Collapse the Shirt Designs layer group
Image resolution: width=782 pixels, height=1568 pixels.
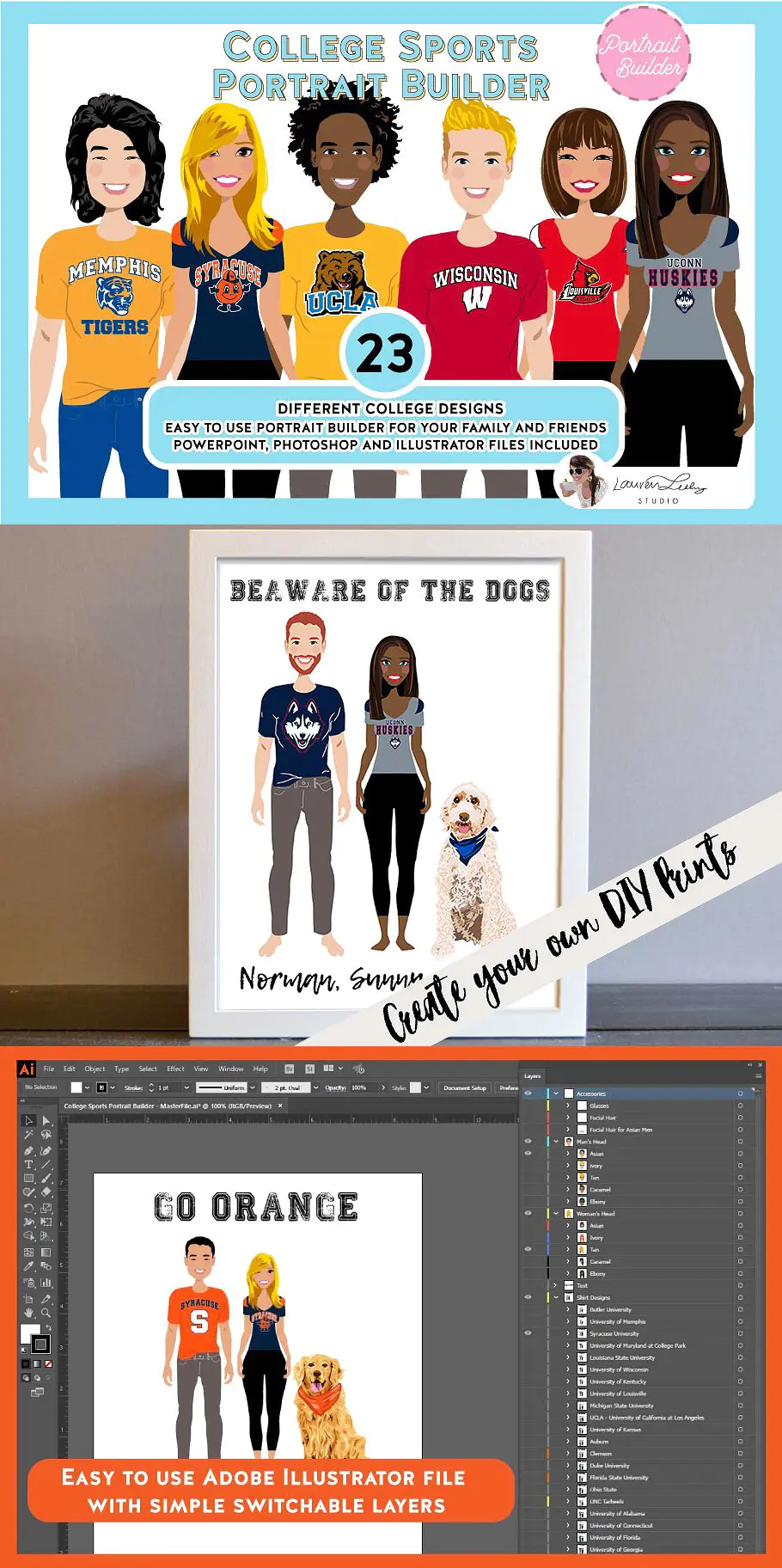tap(556, 1297)
